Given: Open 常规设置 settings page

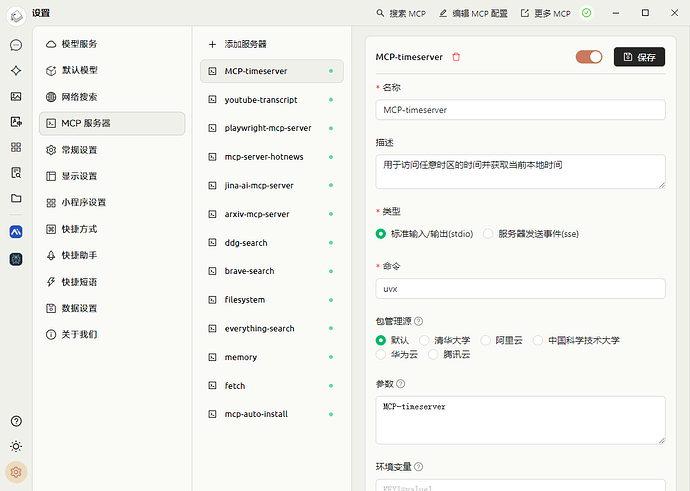Looking at the screenshot, I should click(112, 150).
